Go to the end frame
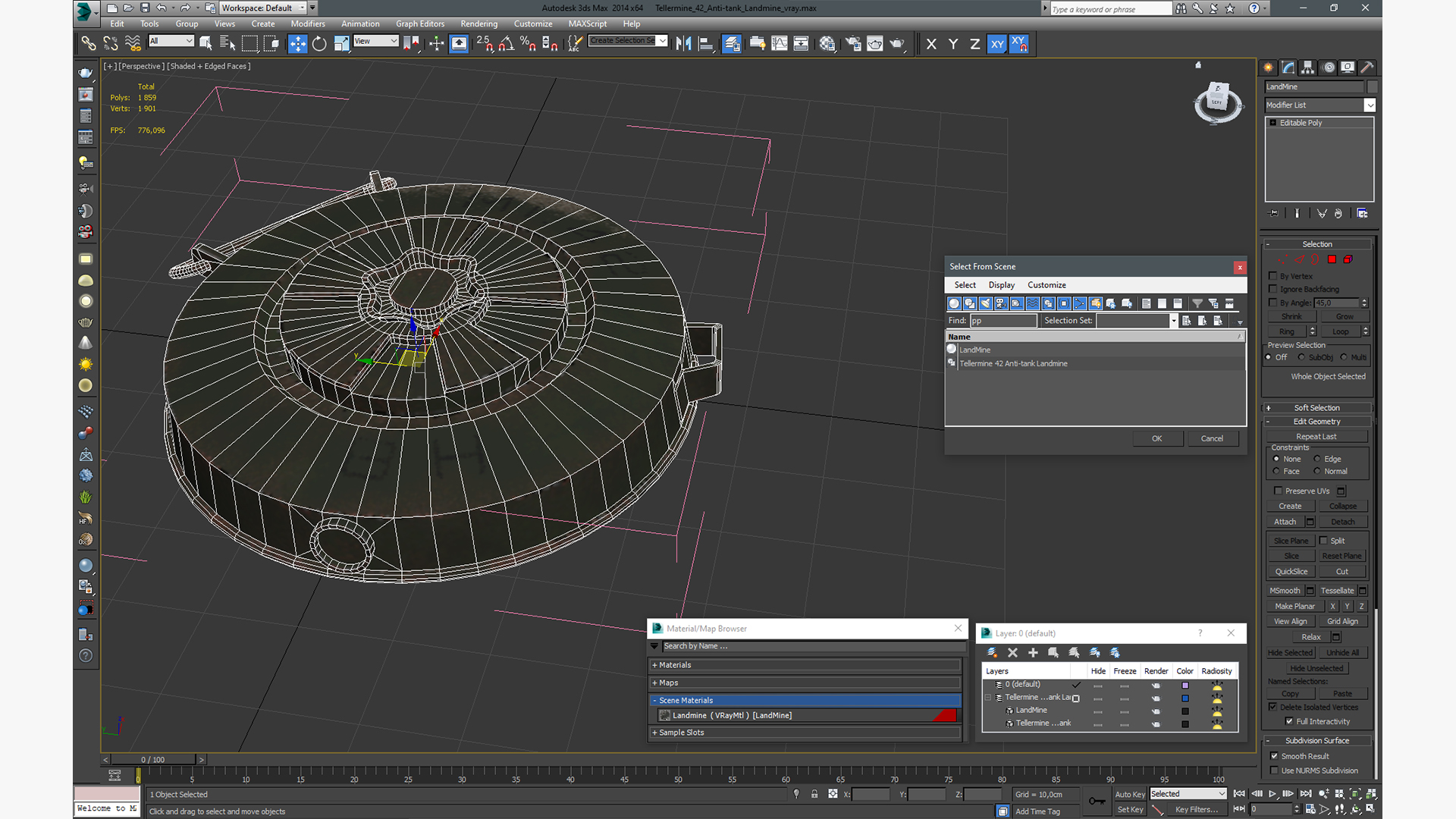 coord(1305,794)
